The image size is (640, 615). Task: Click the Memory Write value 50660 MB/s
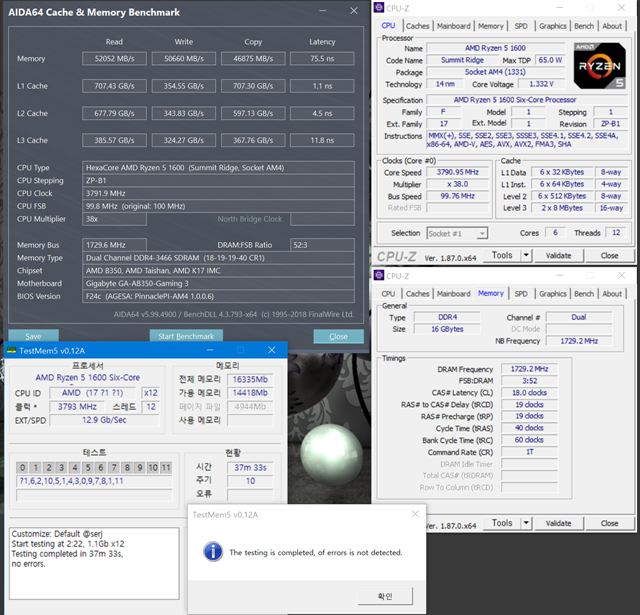pos(184,59)
